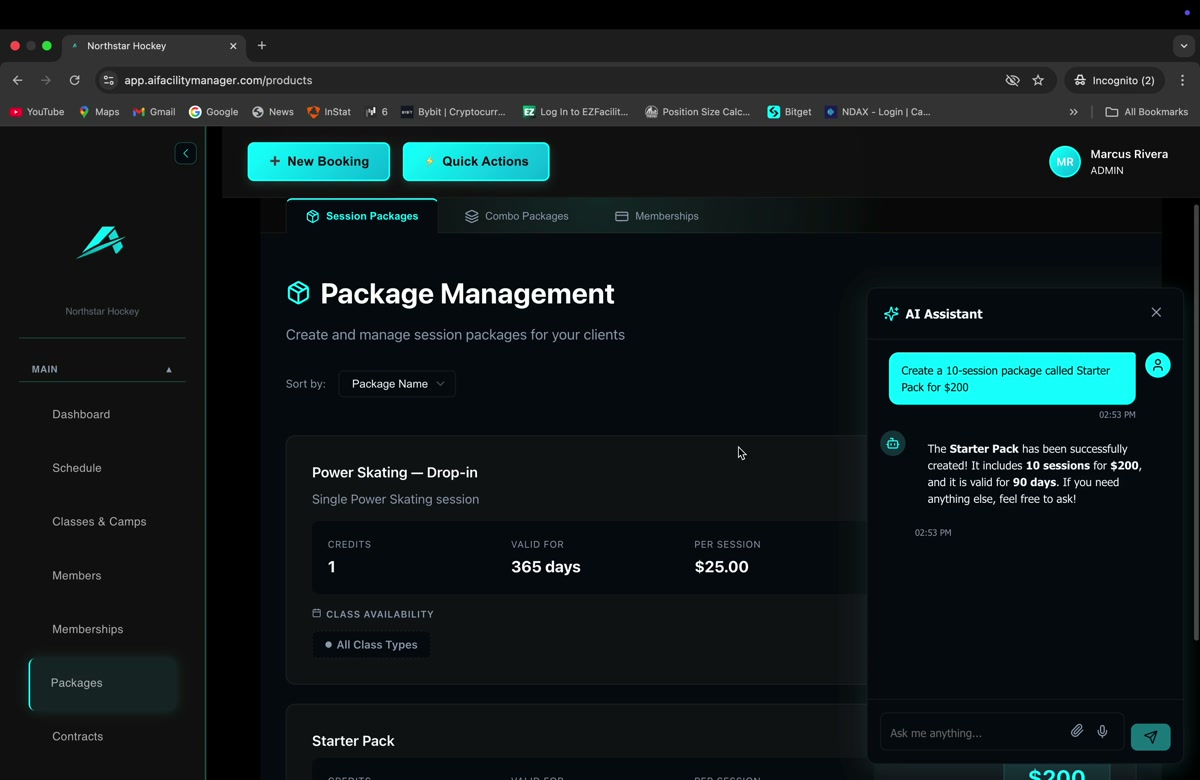Image resolution: width=1200 pixels, height=780 pixels.
Task: Click the paperclip attachment icon in AI Assistant
Action: [x=1077, y=731]
